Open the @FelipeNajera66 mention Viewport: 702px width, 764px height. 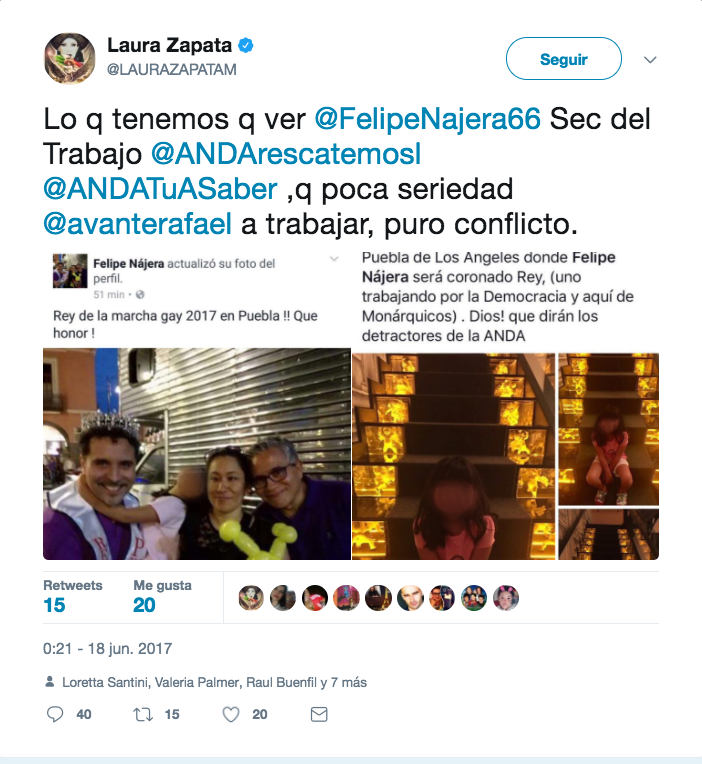coord(428,118)
